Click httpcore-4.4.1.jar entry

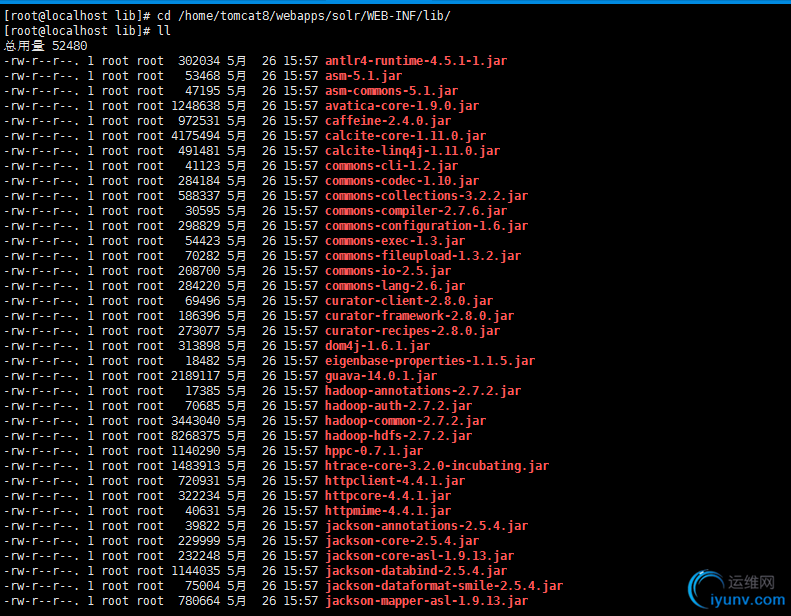pos(388,496)
